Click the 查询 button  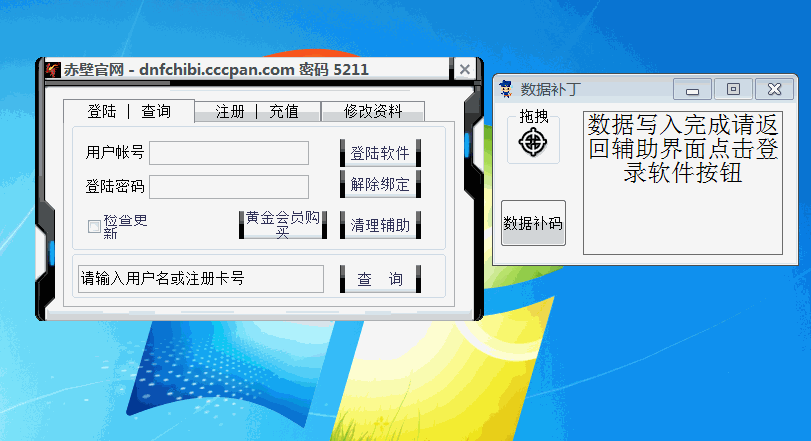380,279
